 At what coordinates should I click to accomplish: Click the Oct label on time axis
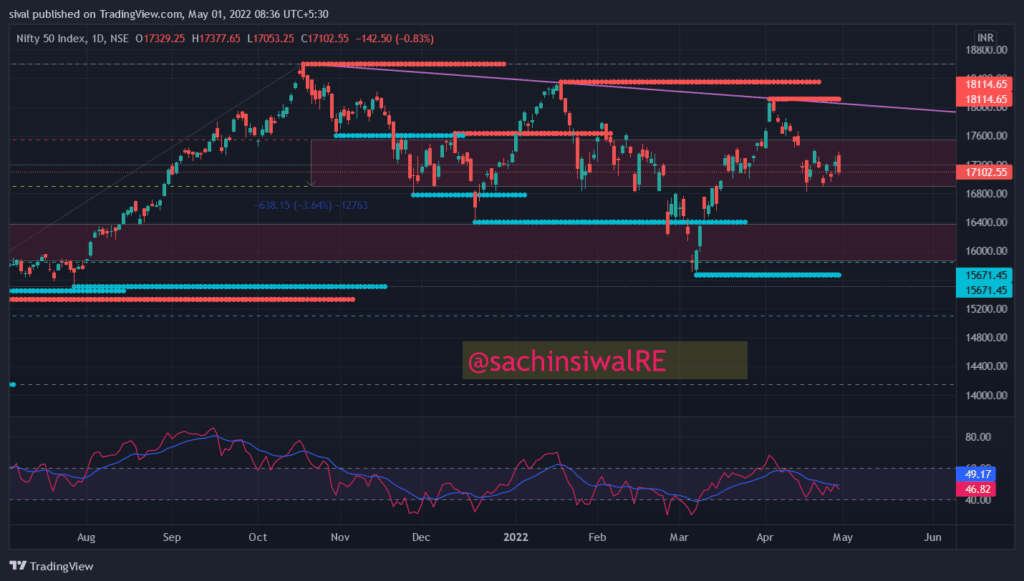(x=258, y=537)
